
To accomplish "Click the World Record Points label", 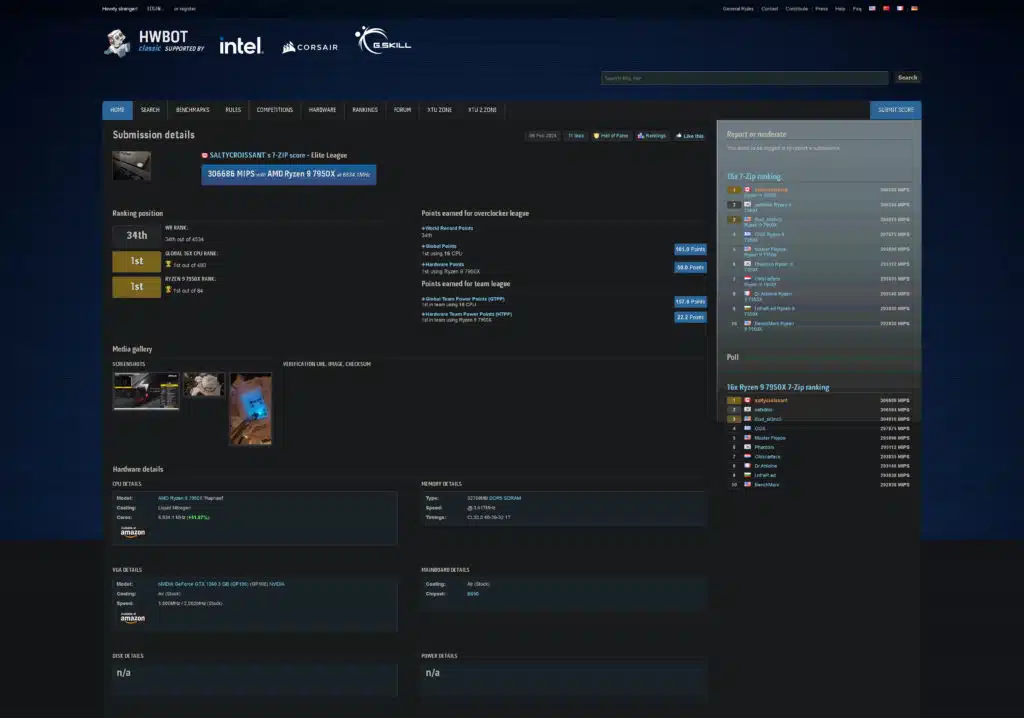I will pyautogui.click(x=447, y=229).
